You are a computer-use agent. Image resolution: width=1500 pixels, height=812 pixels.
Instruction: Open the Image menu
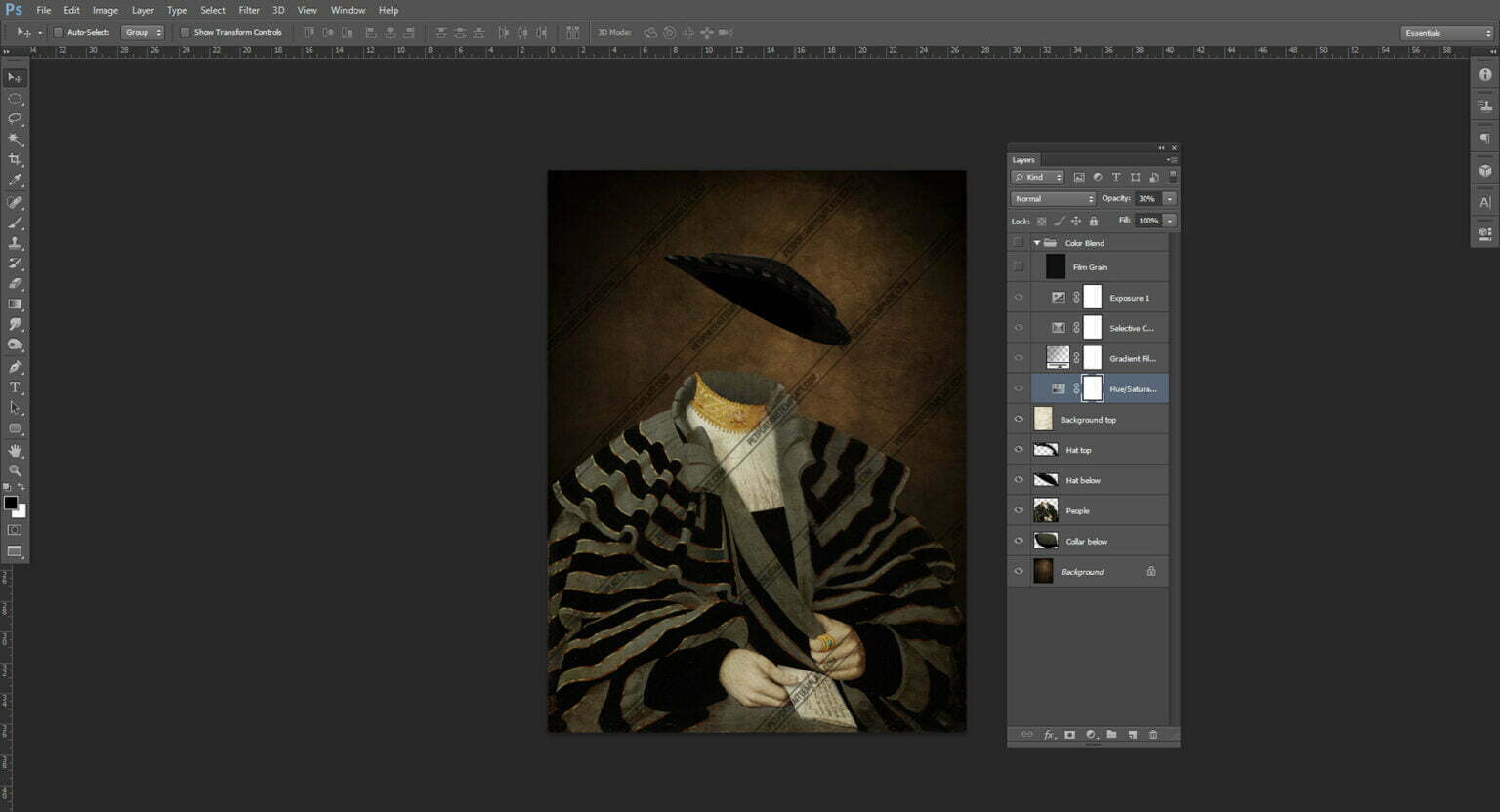(x=105, y=10)
